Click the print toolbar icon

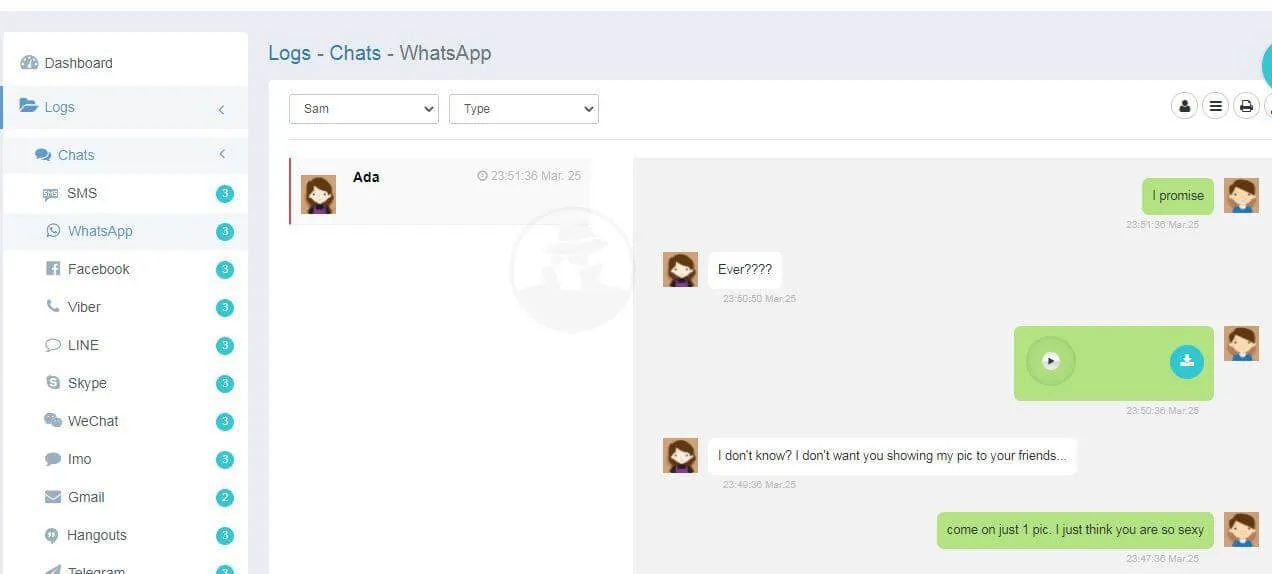coord(1246,105)
